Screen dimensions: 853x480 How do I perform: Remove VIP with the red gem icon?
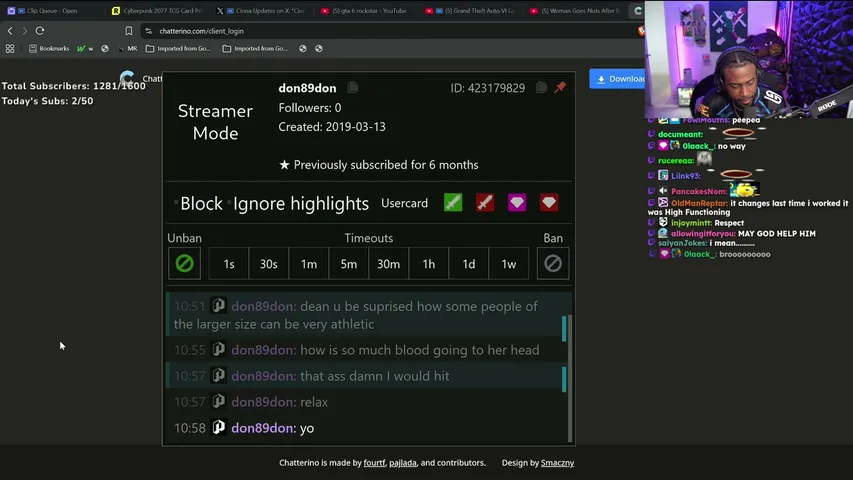click(x=549, y=202)
